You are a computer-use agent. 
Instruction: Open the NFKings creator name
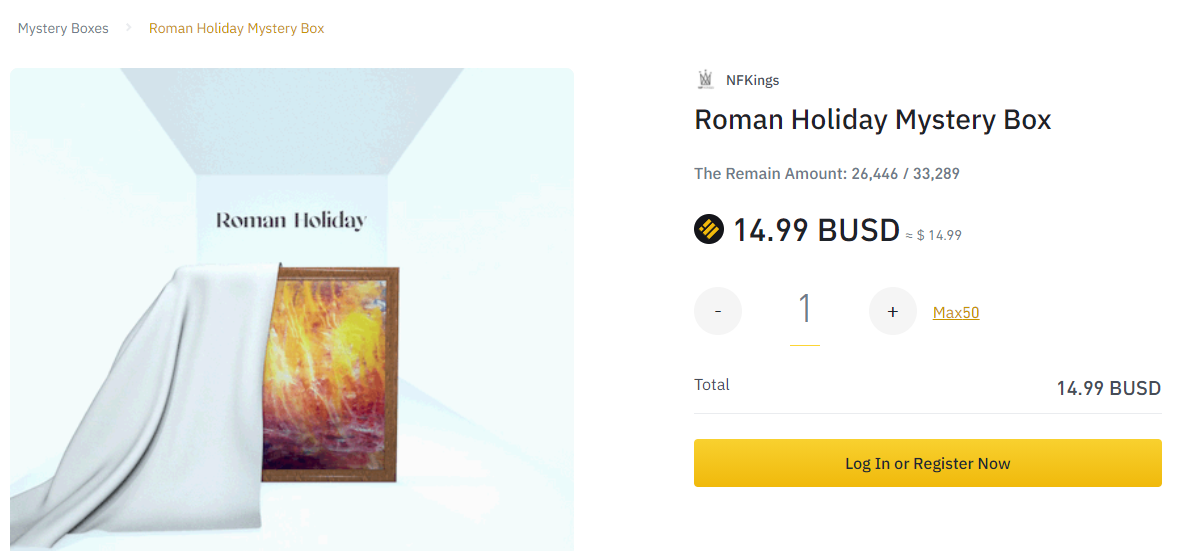tap(752, 80)
